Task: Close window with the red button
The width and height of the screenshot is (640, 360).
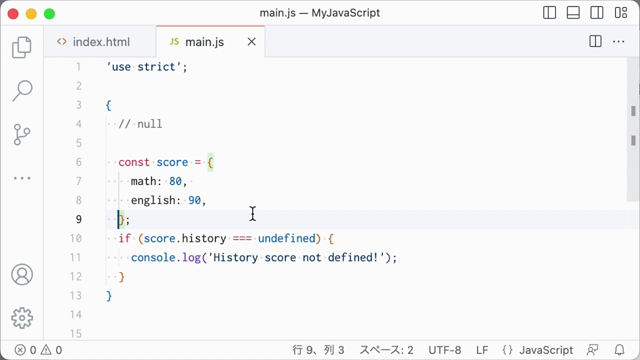Action: tap(13, 13)
